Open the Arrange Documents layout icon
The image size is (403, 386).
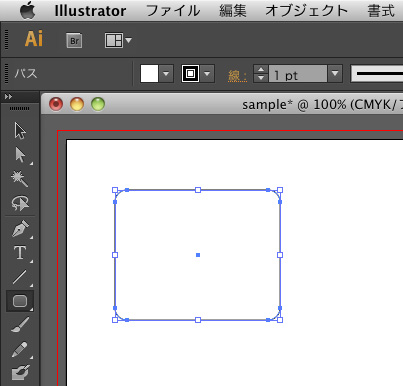(118, 41)
